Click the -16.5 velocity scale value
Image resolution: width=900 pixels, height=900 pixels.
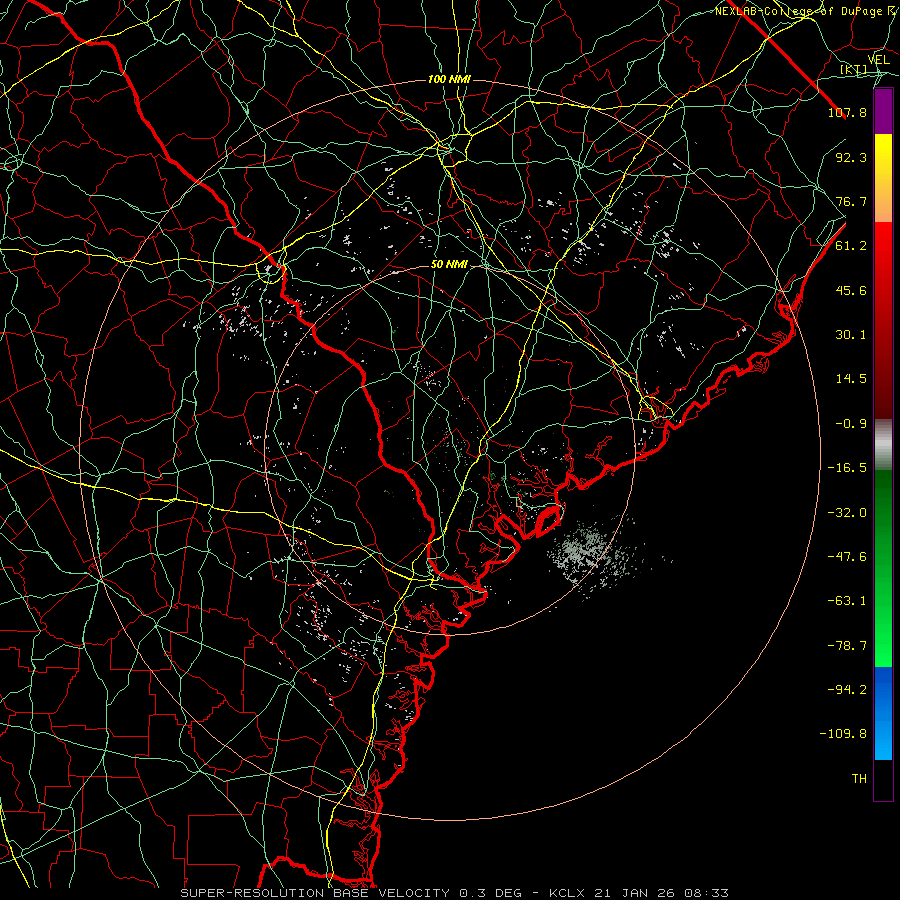pyautogui.click(x=847, y=468)
